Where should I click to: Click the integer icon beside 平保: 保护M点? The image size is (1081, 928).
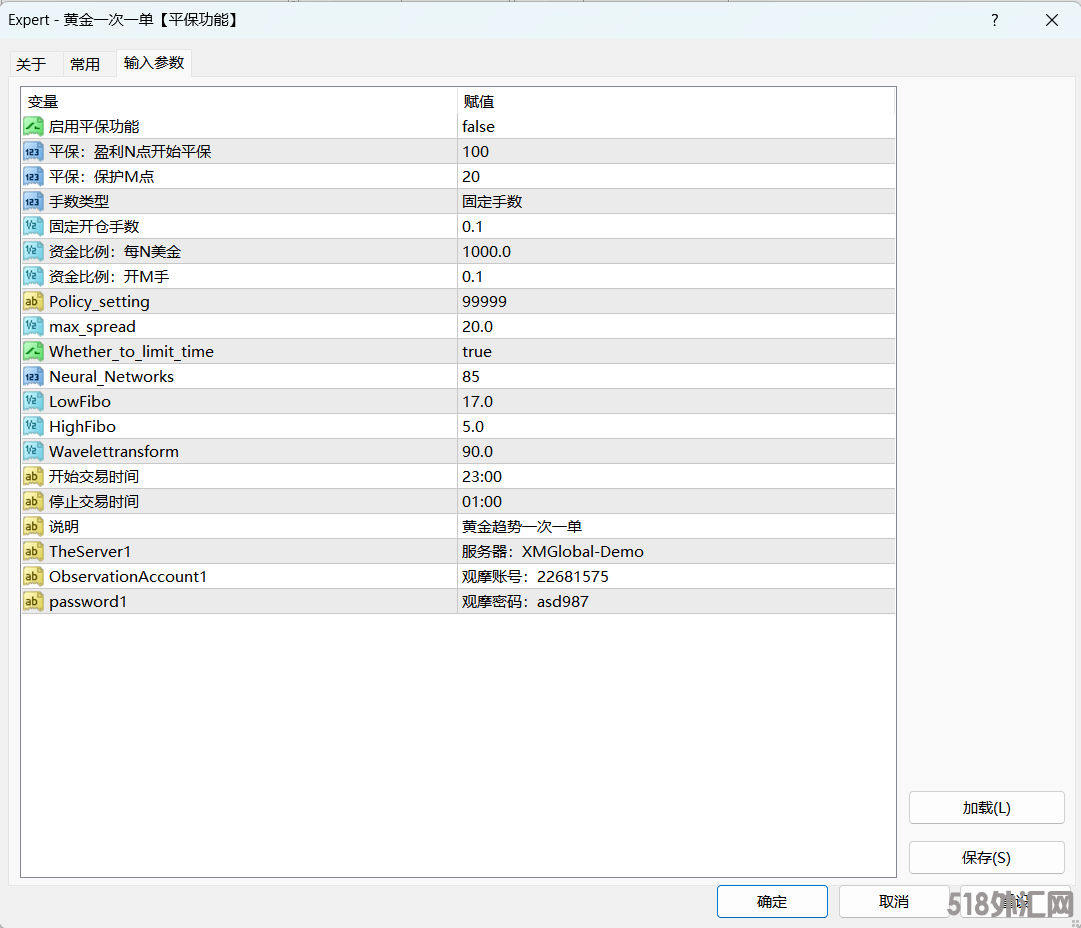pos(33,176)
